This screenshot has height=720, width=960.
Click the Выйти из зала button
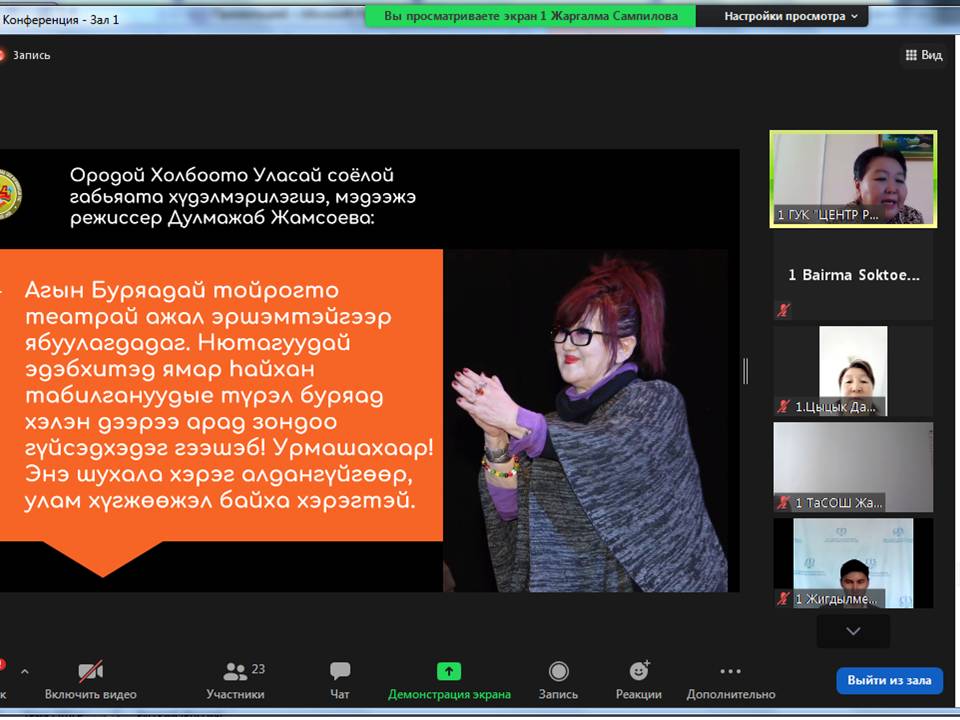pyautogui.click(x=889, y=680)
